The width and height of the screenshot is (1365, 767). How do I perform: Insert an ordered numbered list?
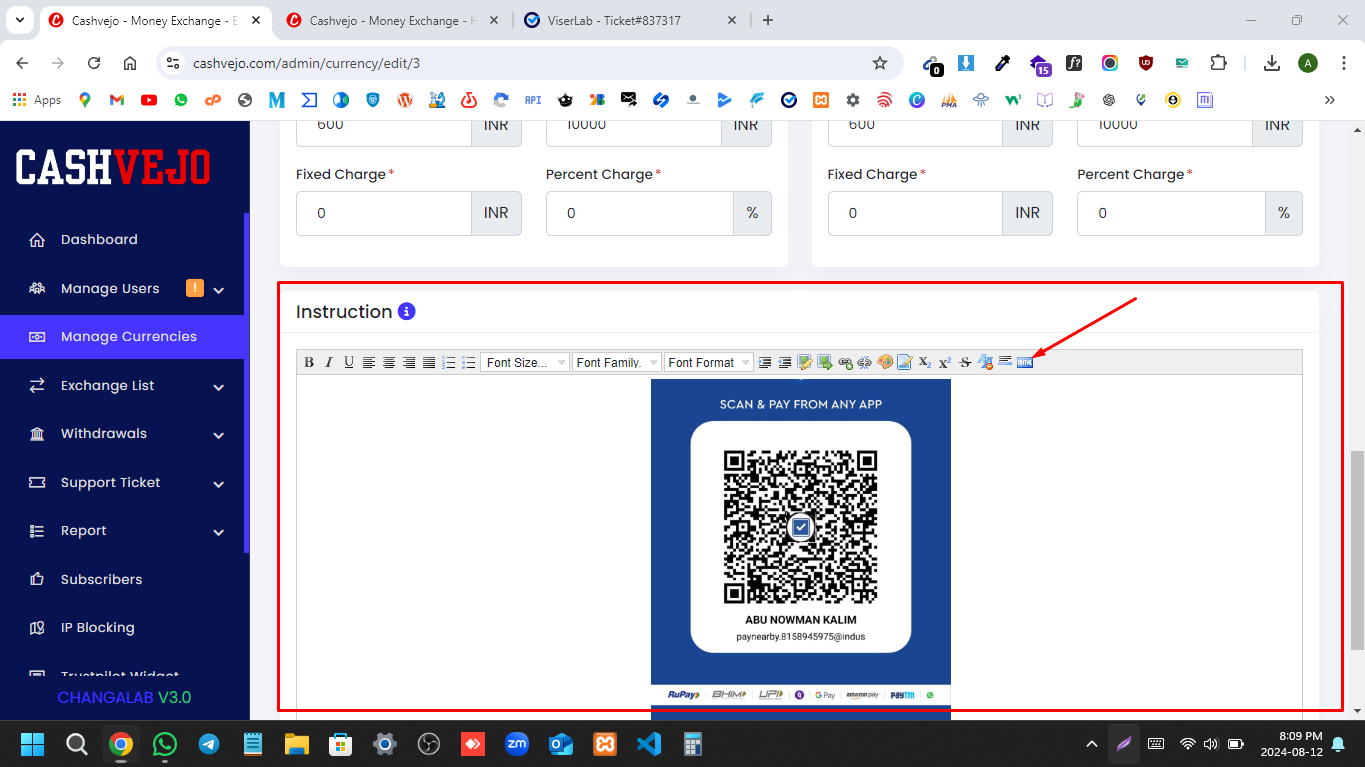point(449,362)
